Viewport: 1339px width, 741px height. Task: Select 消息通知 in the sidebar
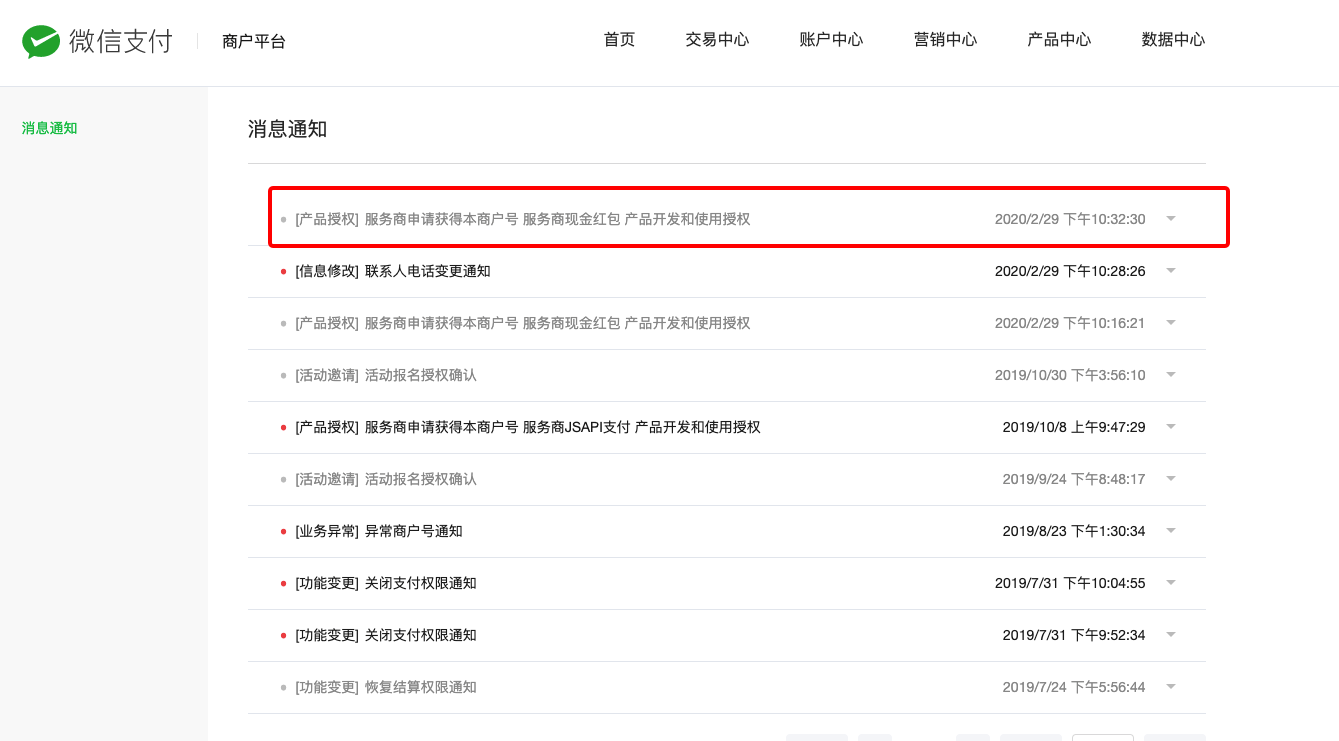49,128
